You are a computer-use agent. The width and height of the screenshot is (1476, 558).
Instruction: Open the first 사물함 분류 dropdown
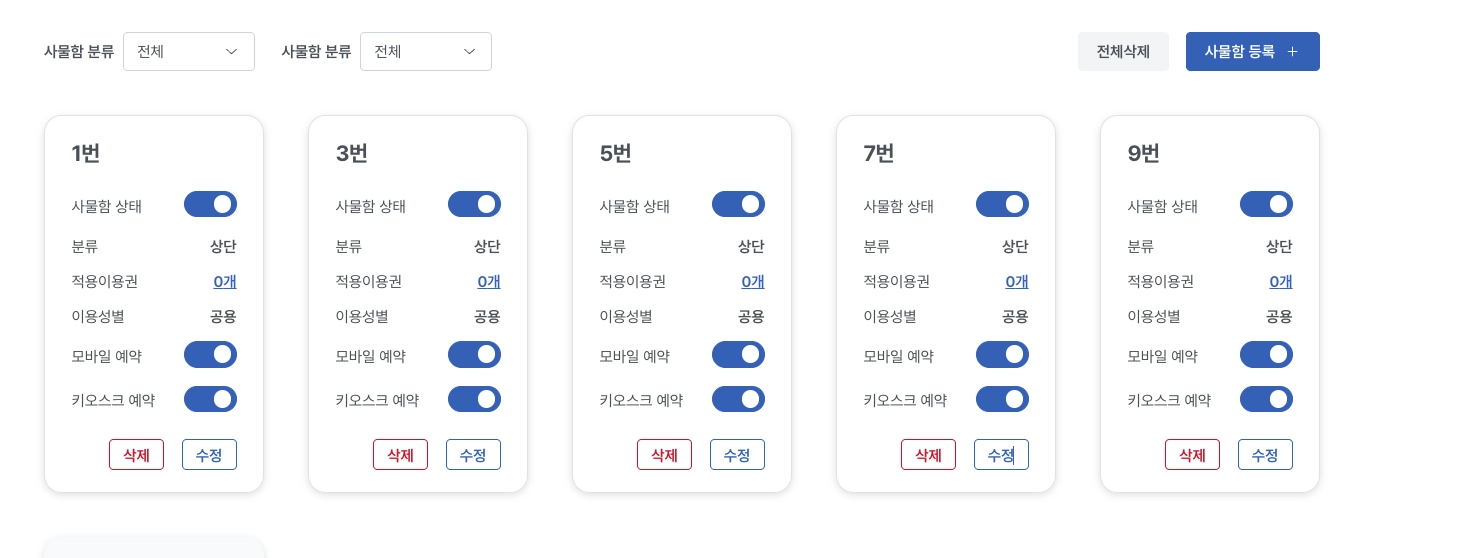tap(189, 52)
